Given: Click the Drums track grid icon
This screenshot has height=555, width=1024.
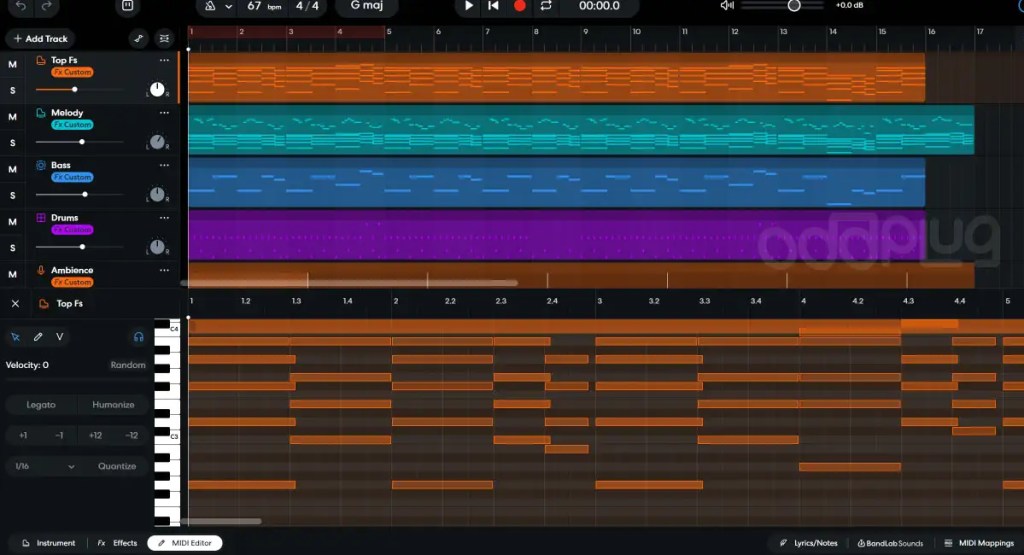Looking at the screenshot, I should [40, 217].
